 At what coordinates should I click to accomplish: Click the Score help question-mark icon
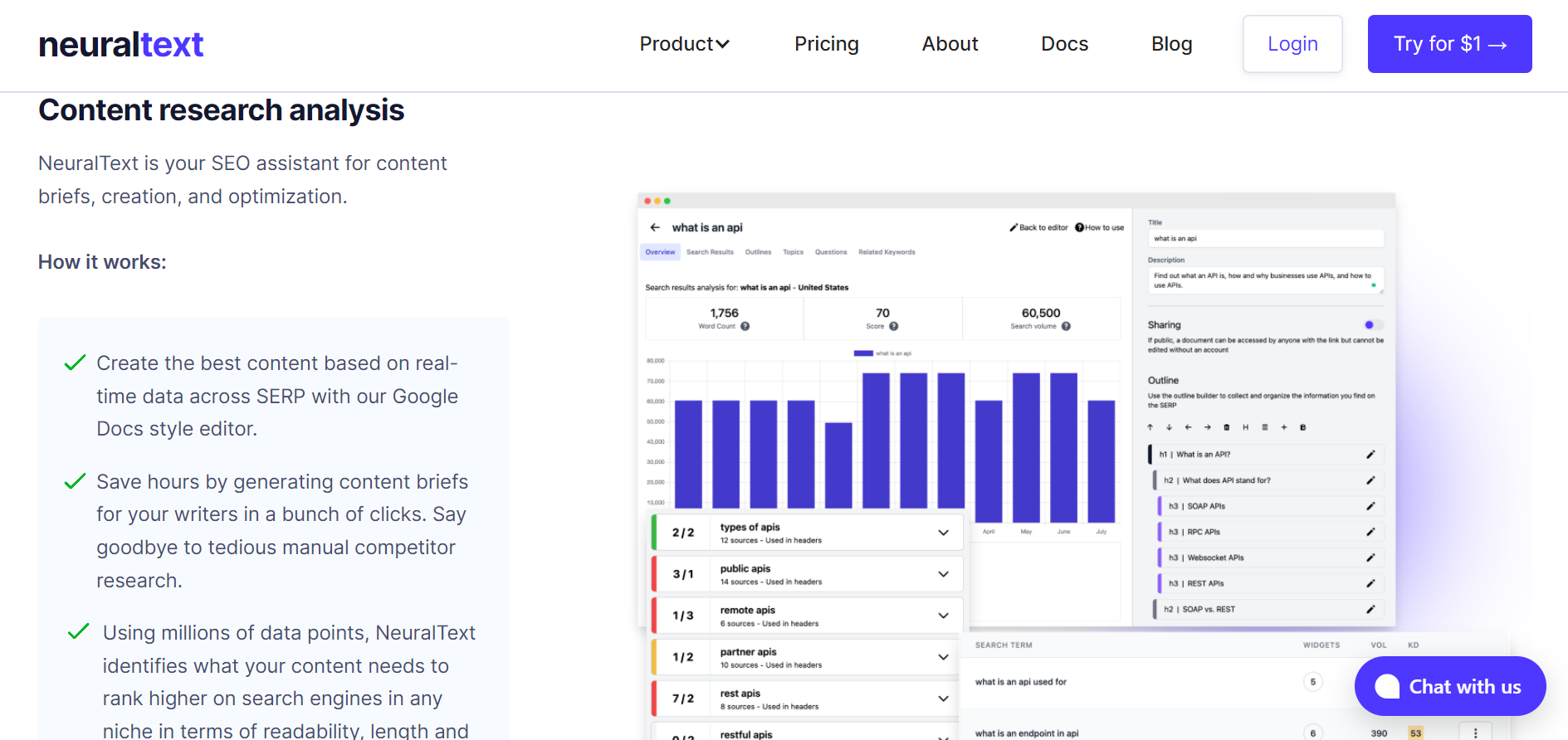pyautogui.click(x=894, y=326)
